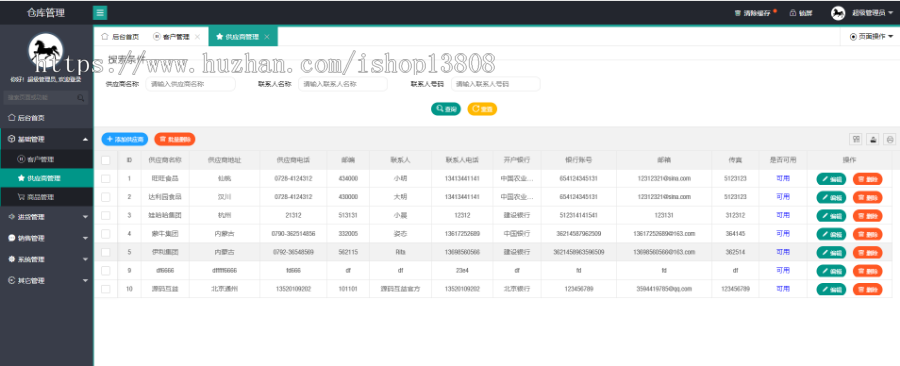Click the 13617252689@163.com email cell

click(664, 233)
